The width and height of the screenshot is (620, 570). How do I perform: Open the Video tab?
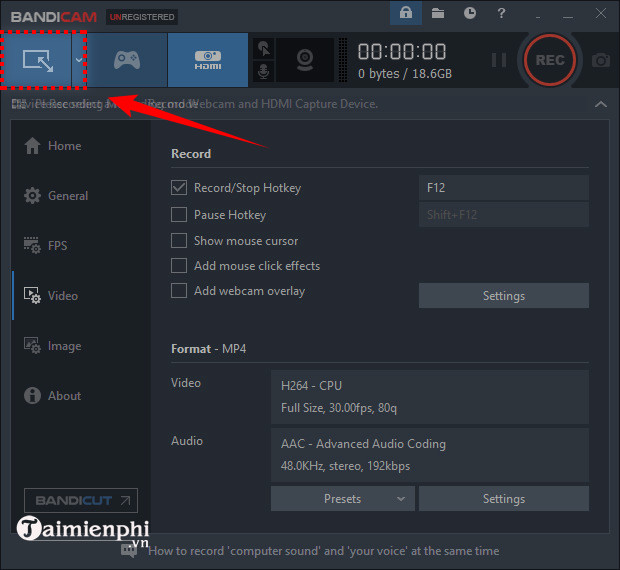pos(51,296)
